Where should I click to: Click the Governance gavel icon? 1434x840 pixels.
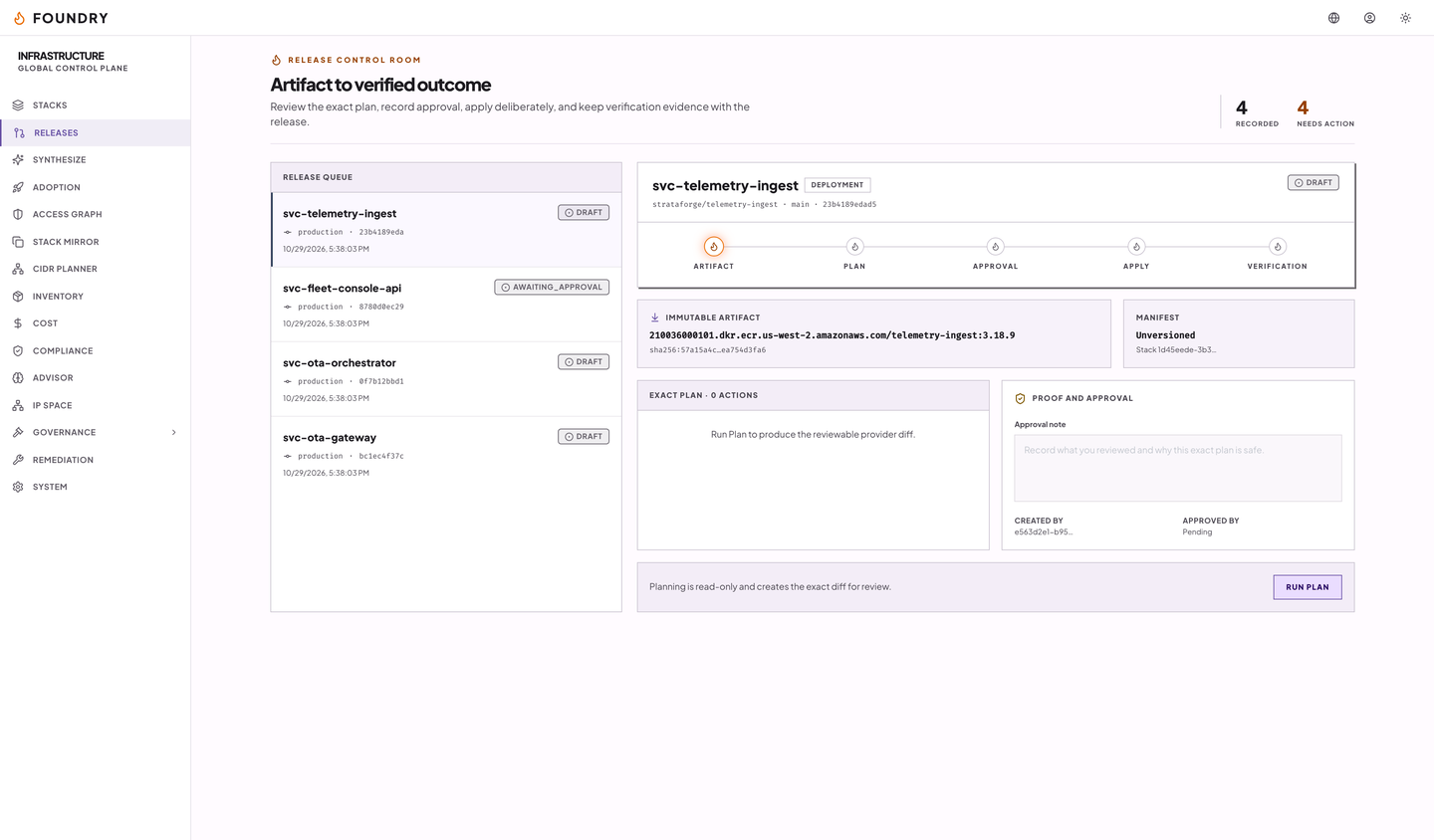point(18,432)
